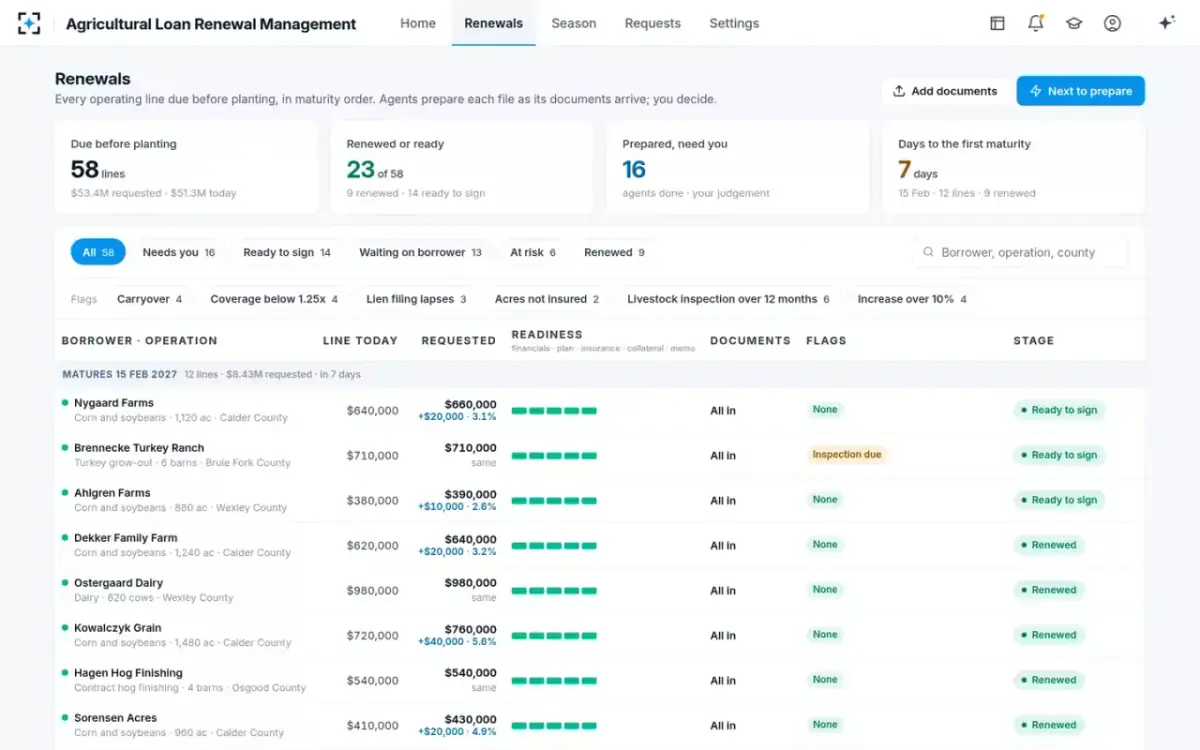Toggle Increase over 10% flag

click(912, 299)
